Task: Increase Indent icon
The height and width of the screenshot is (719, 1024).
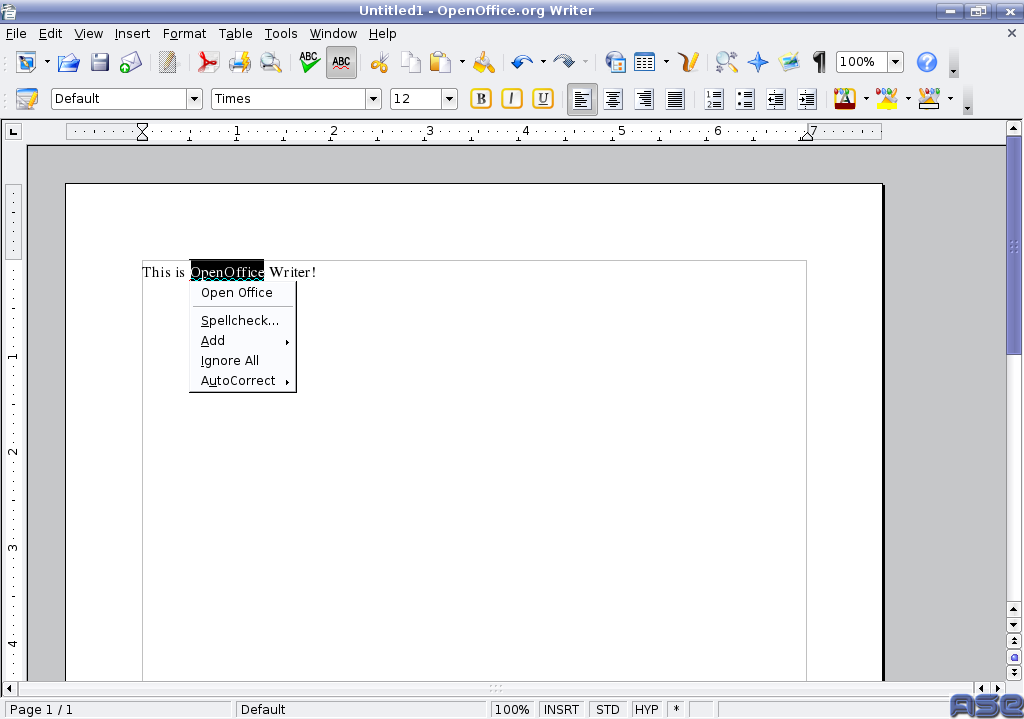Action: pyautogui.click(x=807, y=99)
